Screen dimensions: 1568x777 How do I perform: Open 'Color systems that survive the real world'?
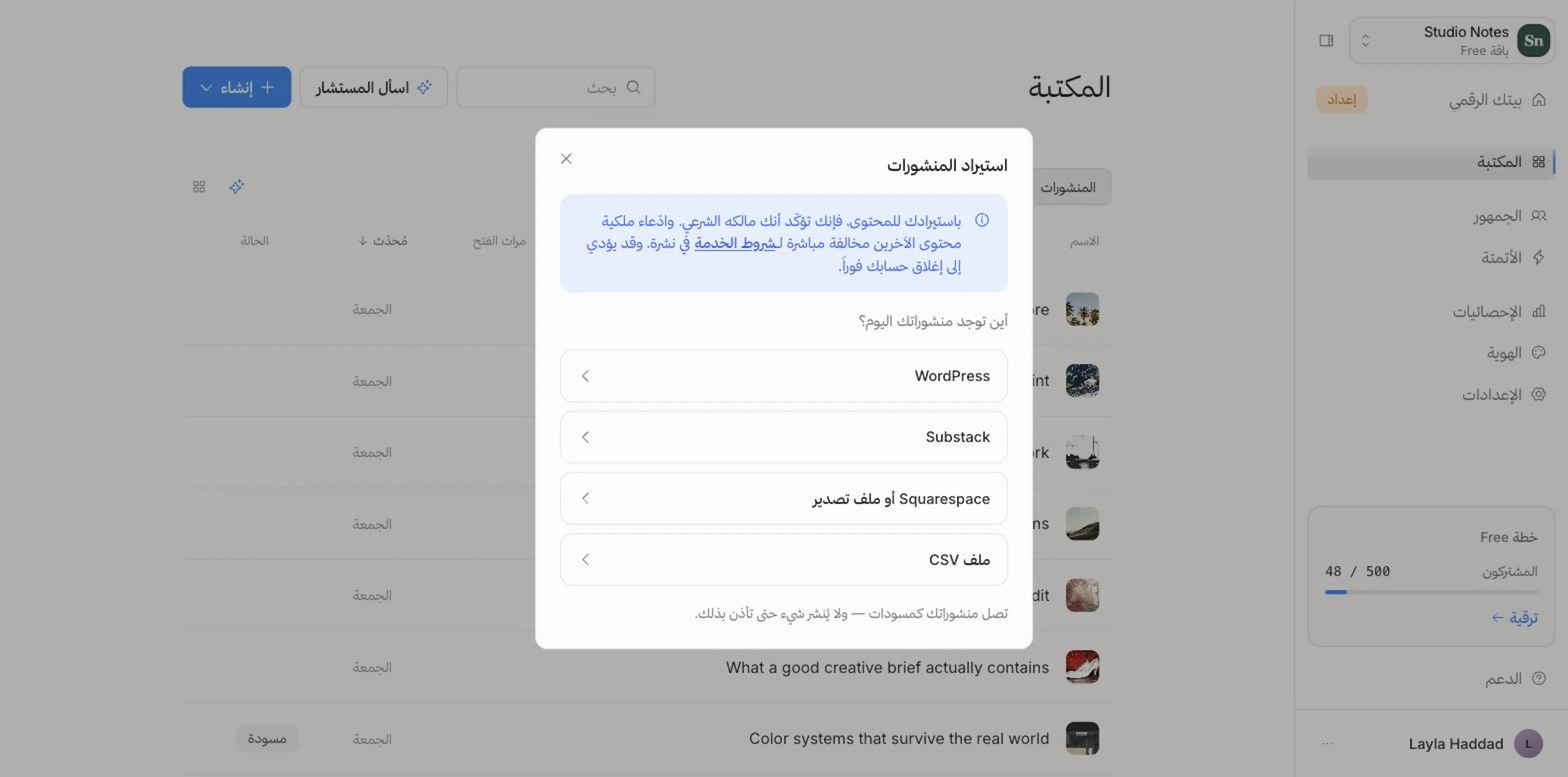899,739
